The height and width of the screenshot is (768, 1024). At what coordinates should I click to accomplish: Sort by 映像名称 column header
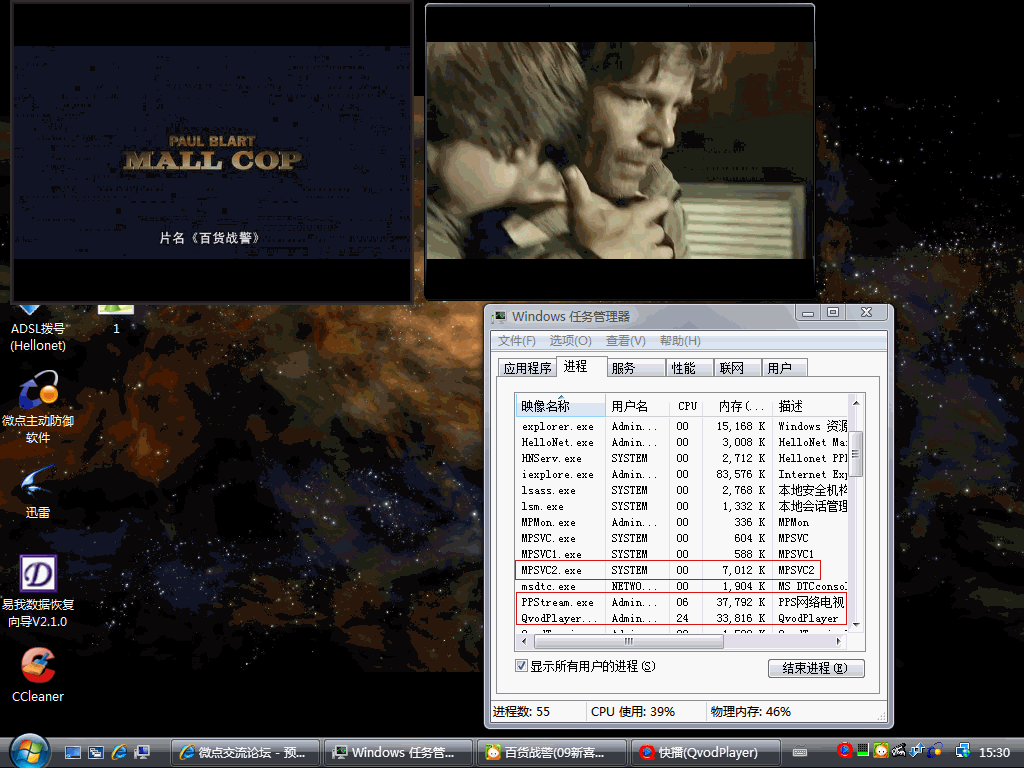click(x=560, y=406)
